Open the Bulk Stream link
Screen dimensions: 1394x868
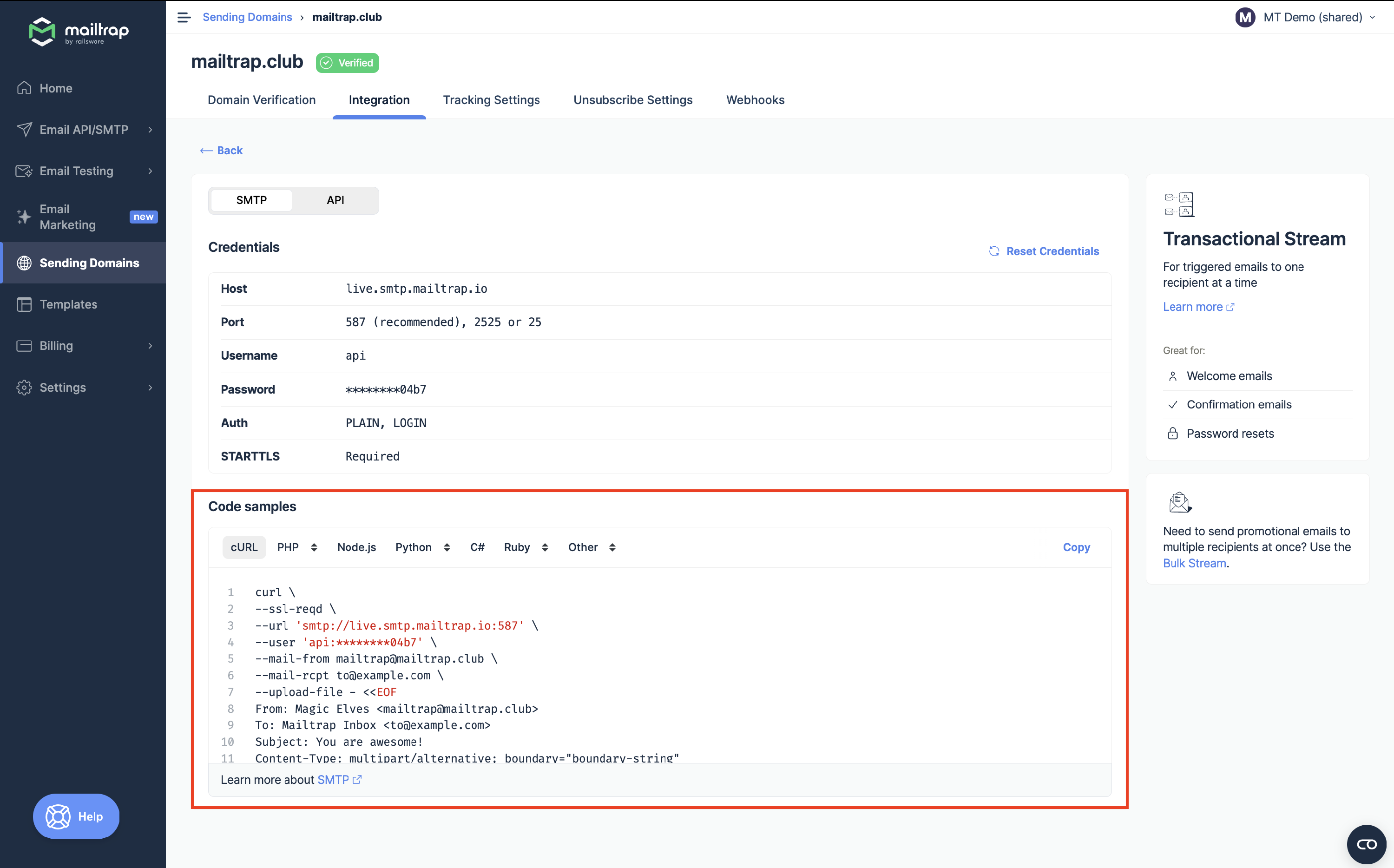(x=1194, y=563)
